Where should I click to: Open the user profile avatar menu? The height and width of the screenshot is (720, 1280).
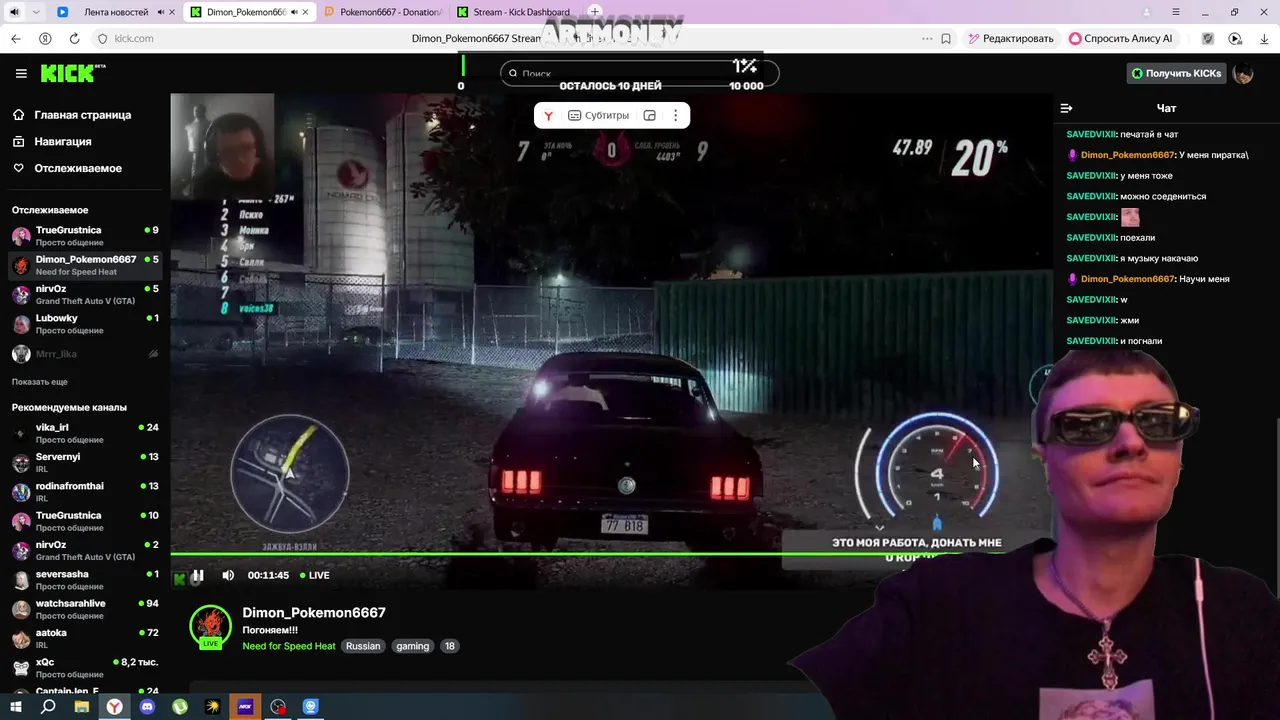[x=1243, y=73]
